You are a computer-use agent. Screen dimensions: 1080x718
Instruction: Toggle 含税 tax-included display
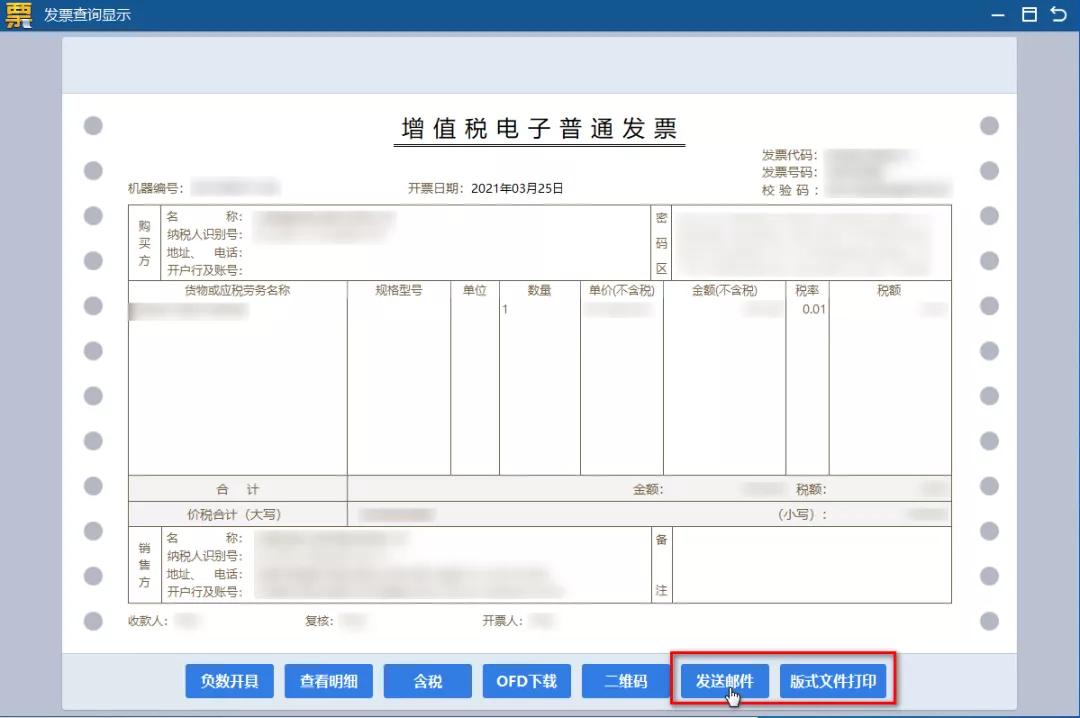pos(427,681)
